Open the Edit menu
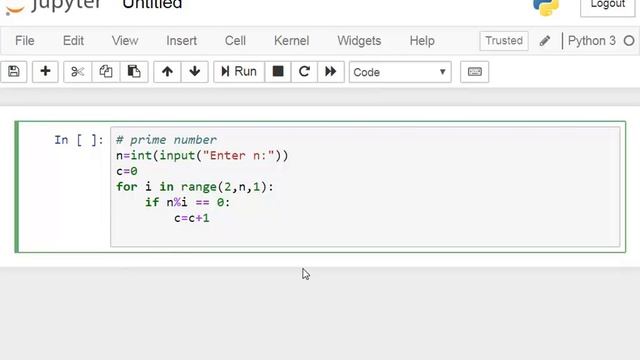Viewport: 640px width, 360px height. pyautogui.click(x=73, y=41)
